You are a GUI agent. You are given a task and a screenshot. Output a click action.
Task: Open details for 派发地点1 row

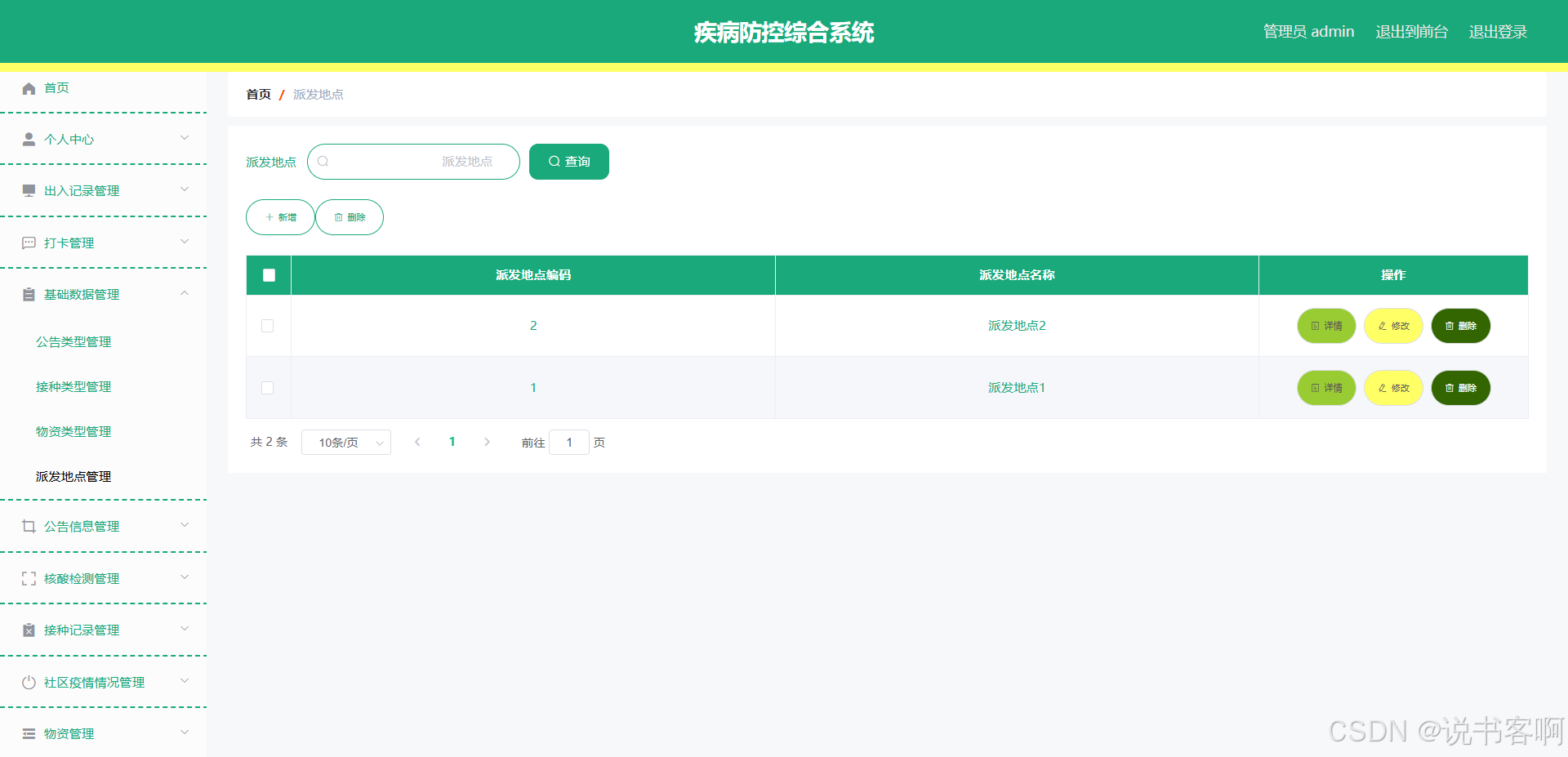(1326, 388)
